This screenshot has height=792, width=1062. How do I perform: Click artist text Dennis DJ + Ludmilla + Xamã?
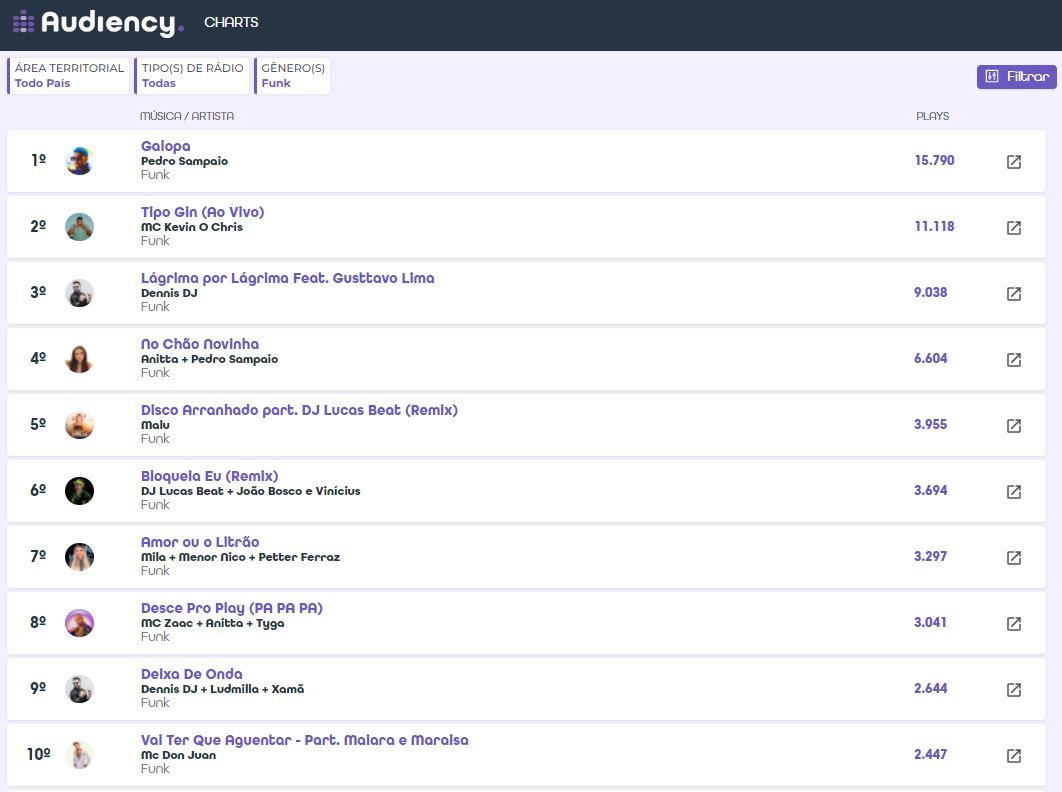coord(222,689)
